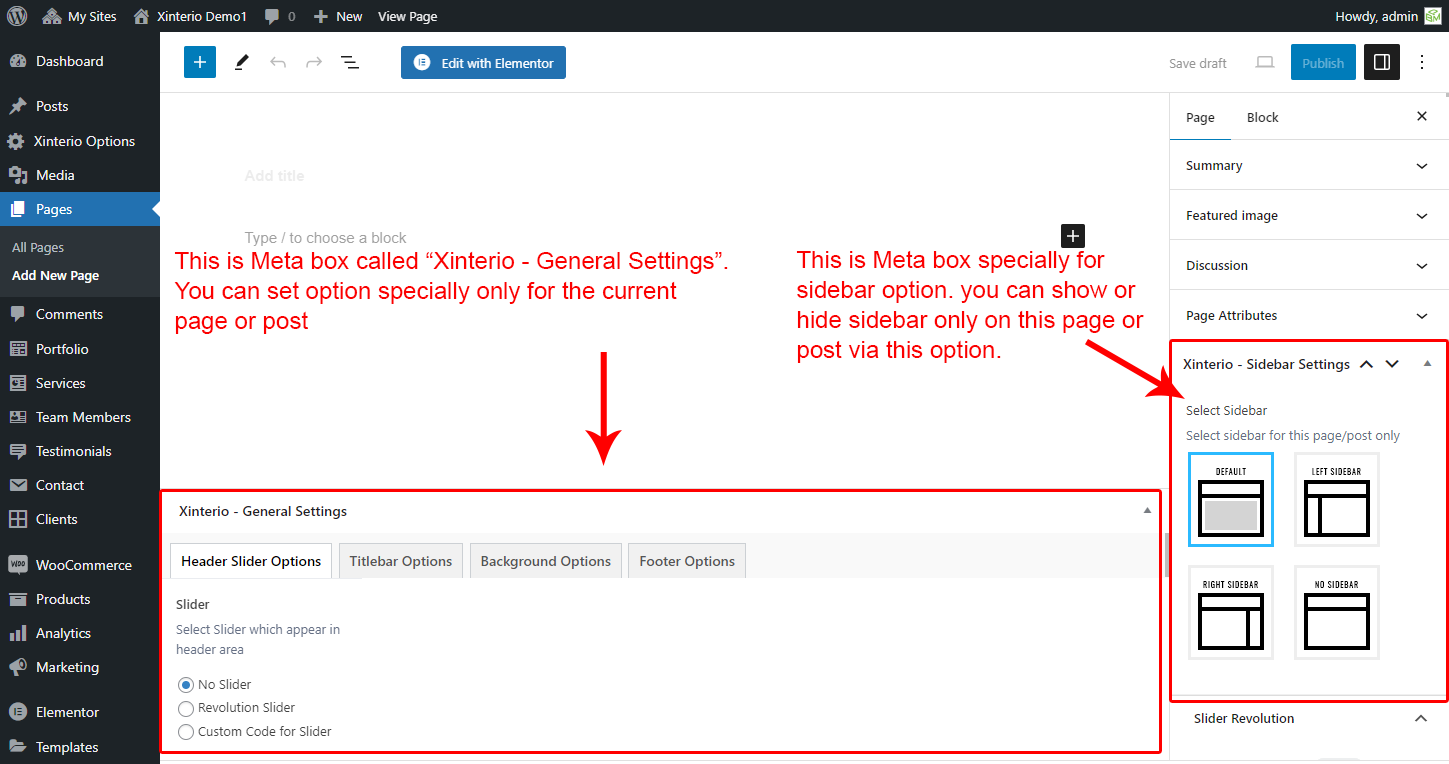The width and height of the screenshot is (1449, 764).
Task: Select the Tools pencil icon
Action: click(241, 62)
